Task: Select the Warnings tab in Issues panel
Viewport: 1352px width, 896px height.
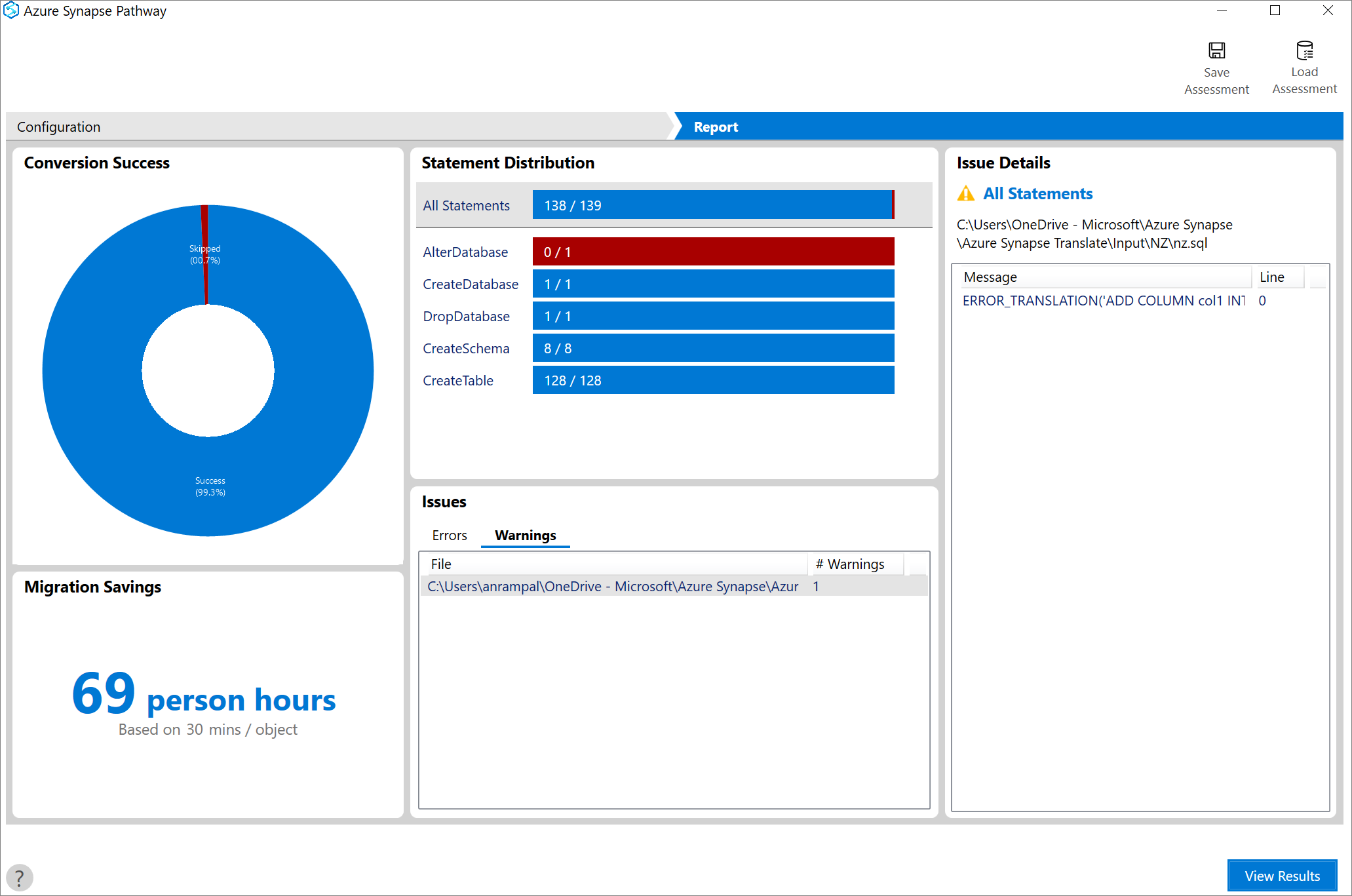Action: pos(524,535)
